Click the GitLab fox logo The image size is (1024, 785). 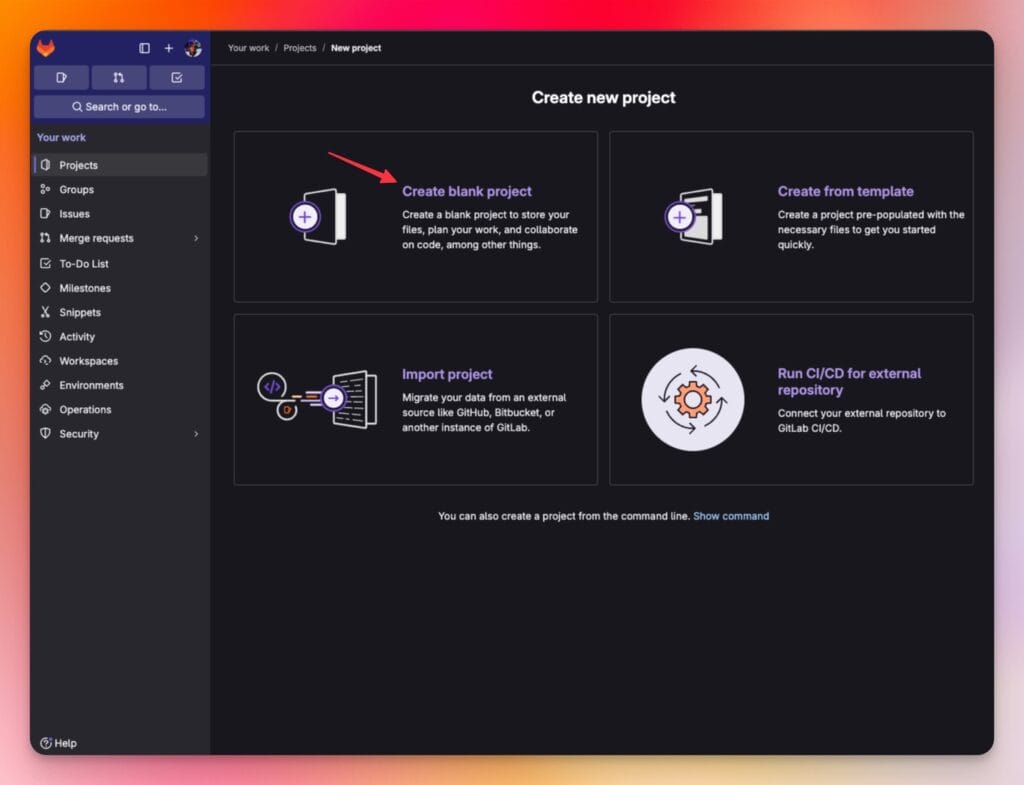46,48
